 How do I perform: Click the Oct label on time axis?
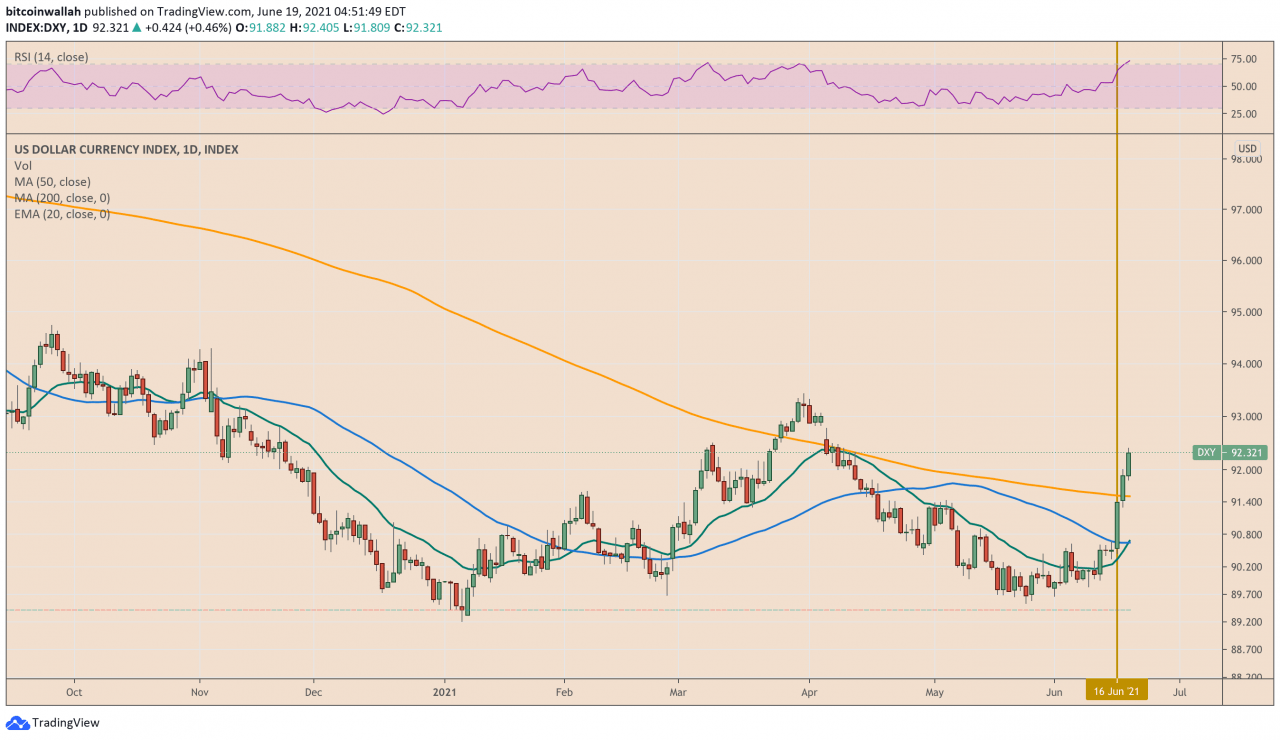coord(73,691)
